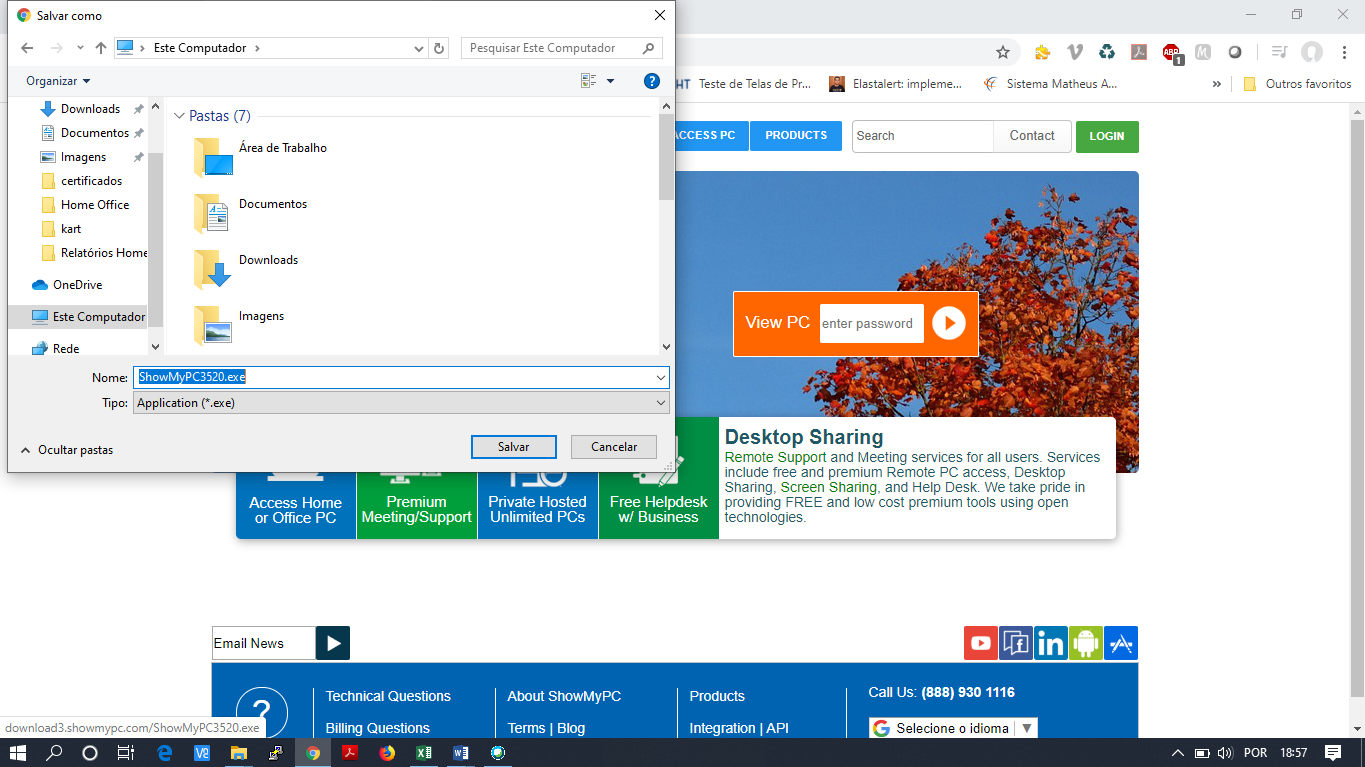1365x767 pixels.
Task: Open Word from the taskbar
Action: coord(461,753)
